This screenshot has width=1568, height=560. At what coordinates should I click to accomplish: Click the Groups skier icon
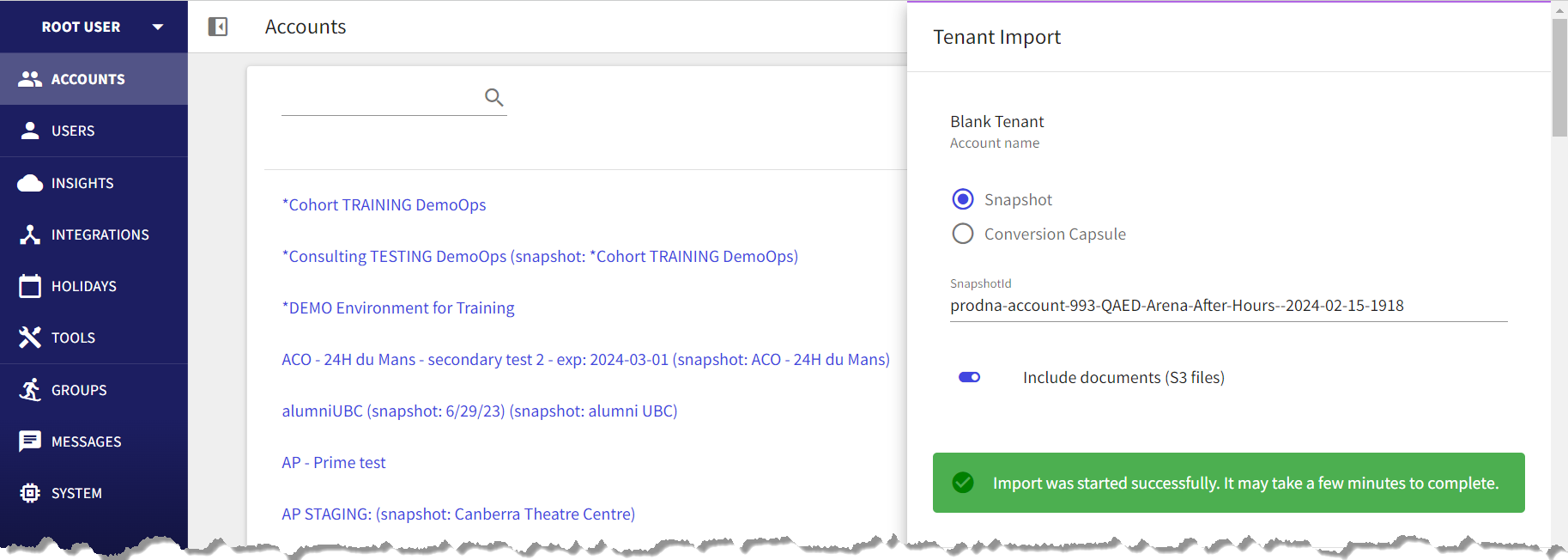click(x=30, y=390)
